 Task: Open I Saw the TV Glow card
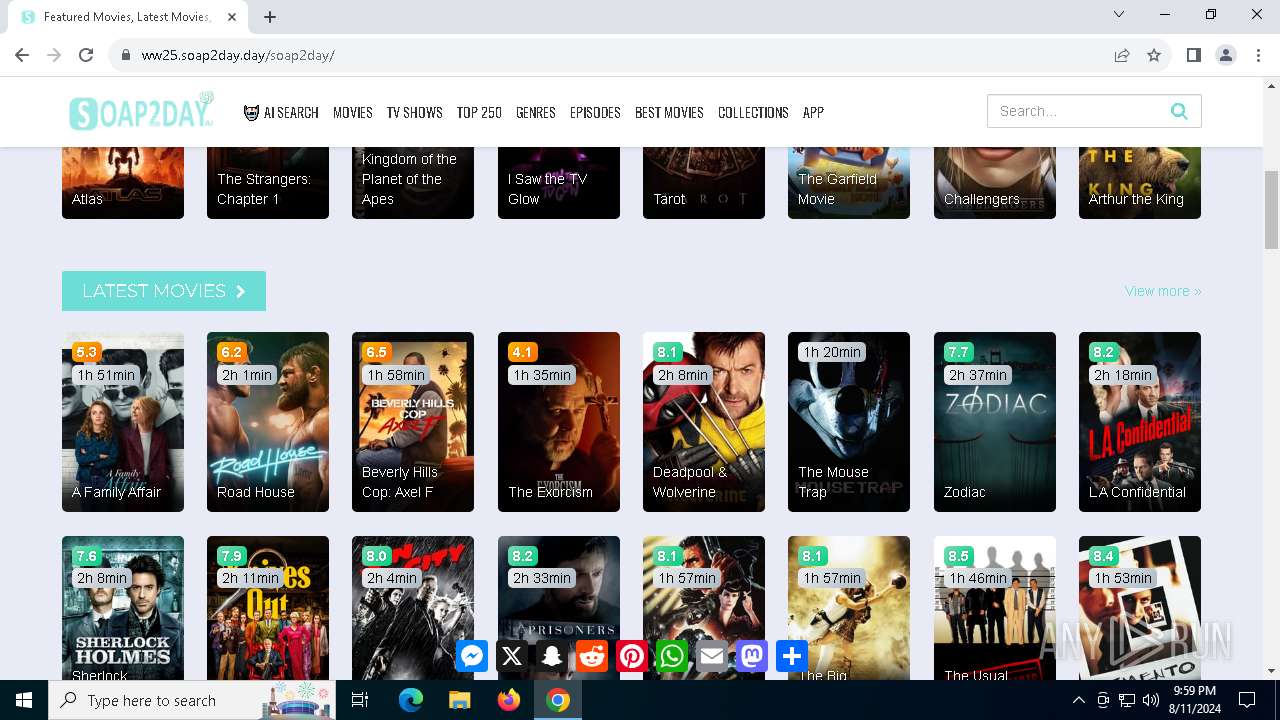[x=559, y=183]
